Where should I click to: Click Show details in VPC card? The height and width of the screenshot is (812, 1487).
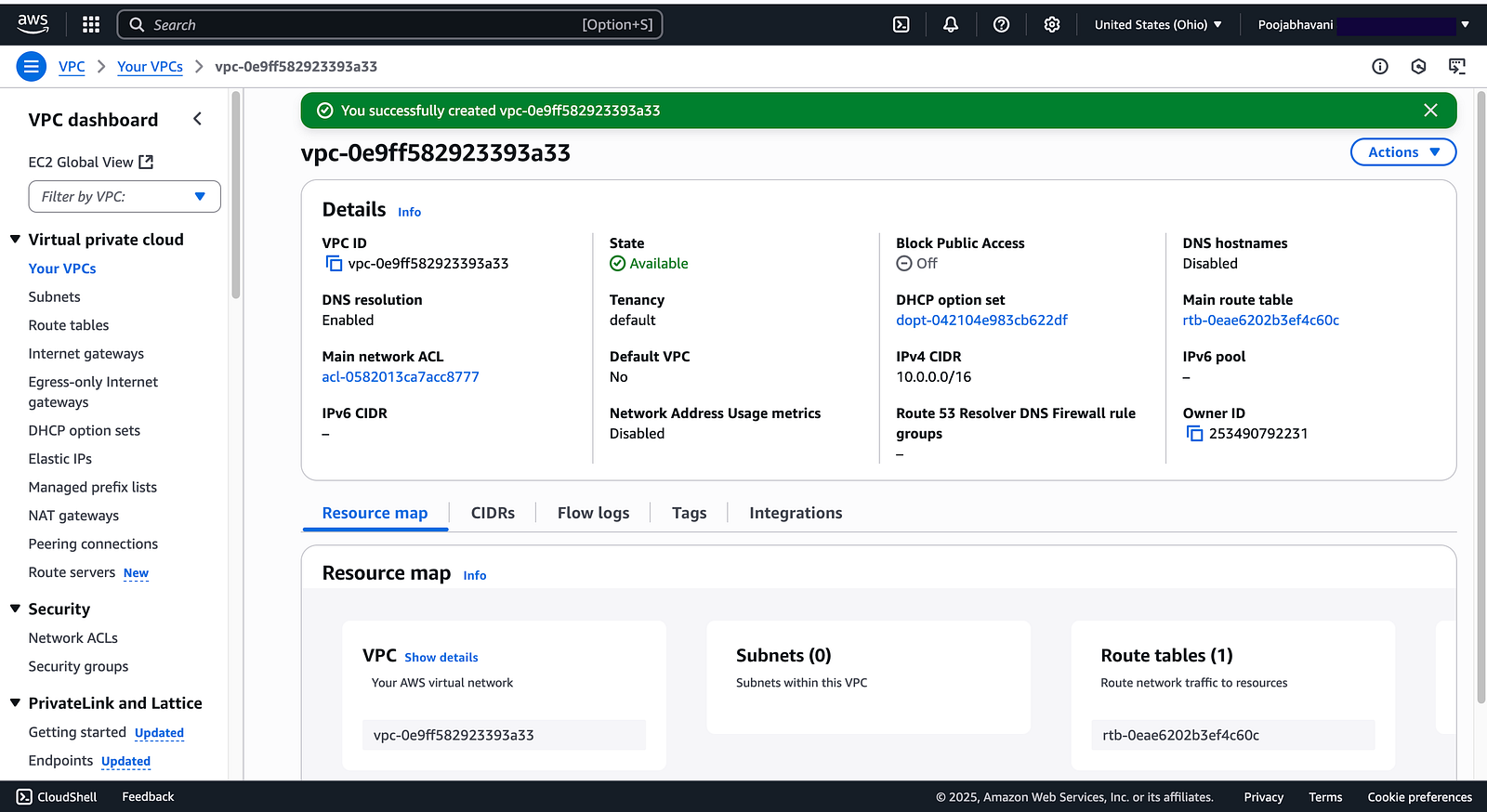point(441,658)
